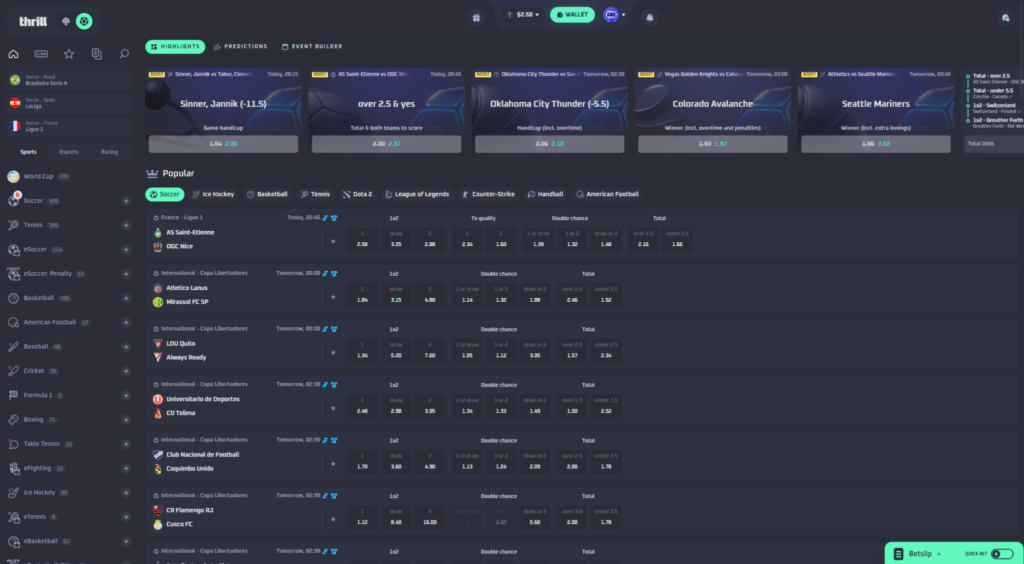Image resolution: width=1024 pixels, height=564 pixels.
Task: Select over 2.5 odds 2.16 for Saint-Etienne
Action: (643, 240)
